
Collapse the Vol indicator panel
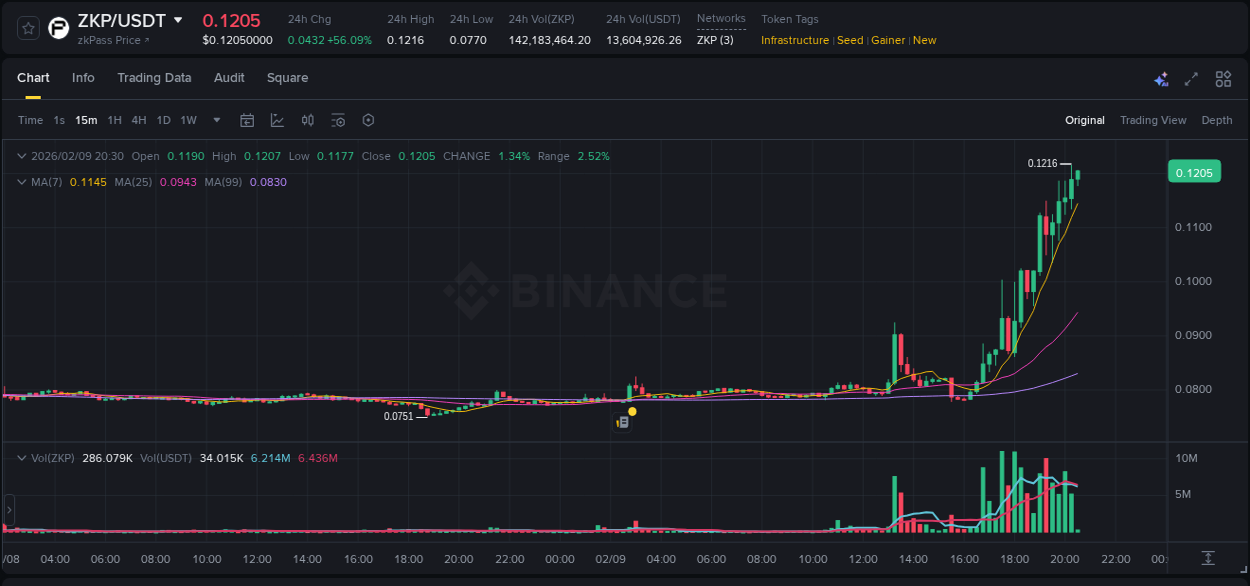(x=21, y=458)
